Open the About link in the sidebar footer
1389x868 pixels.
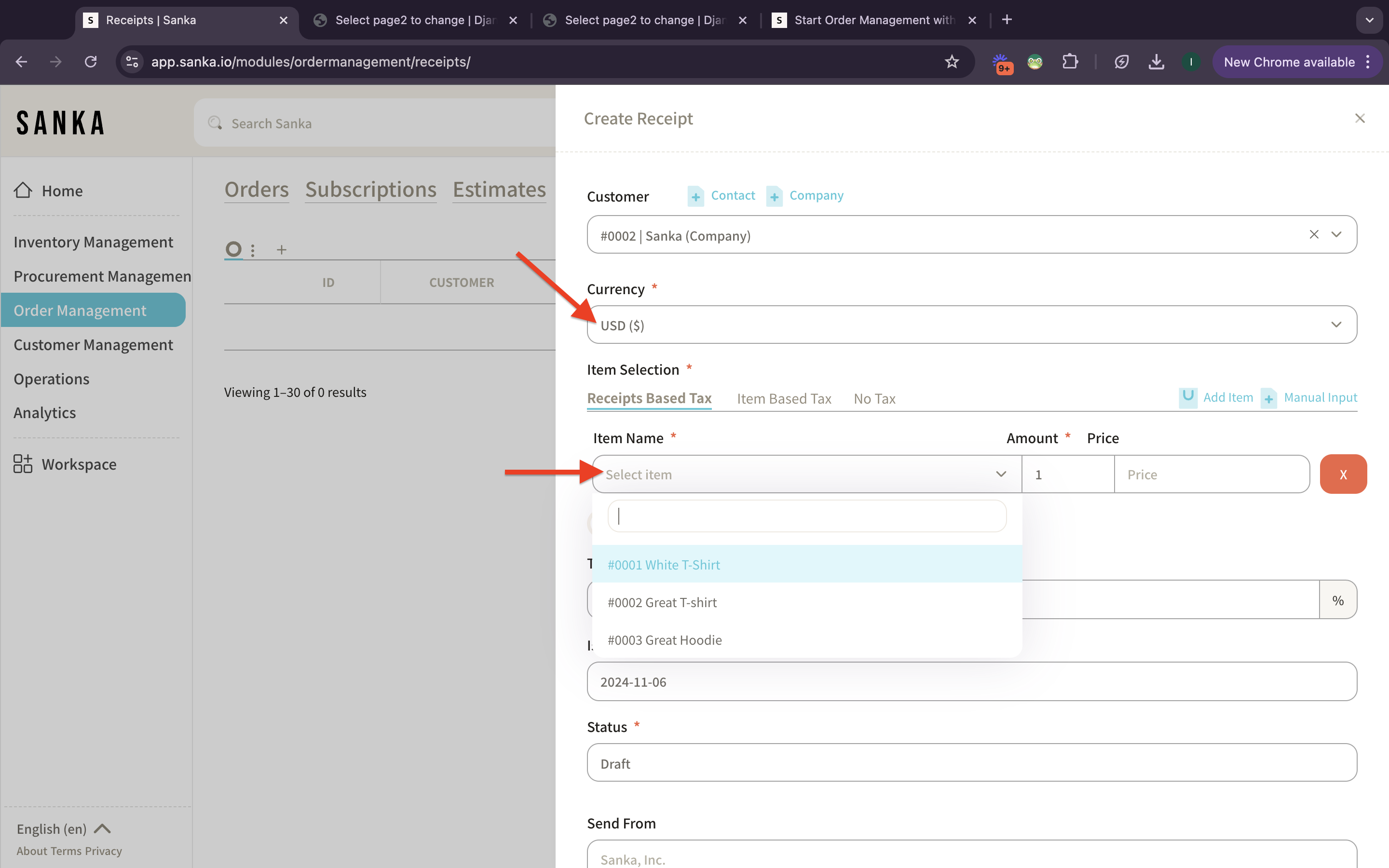coord(31,851)
